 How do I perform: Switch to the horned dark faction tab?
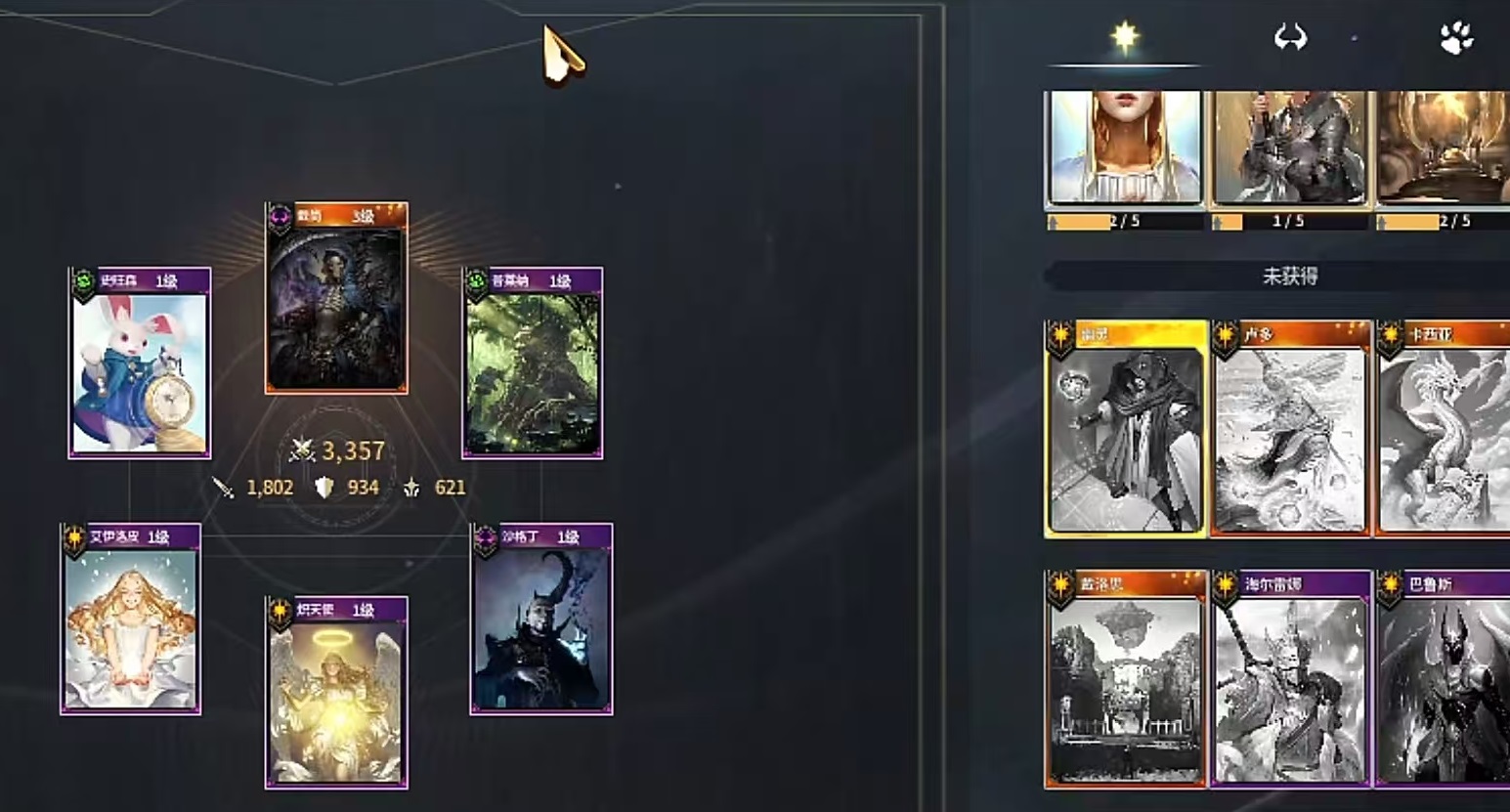(x=1290, y=38)
